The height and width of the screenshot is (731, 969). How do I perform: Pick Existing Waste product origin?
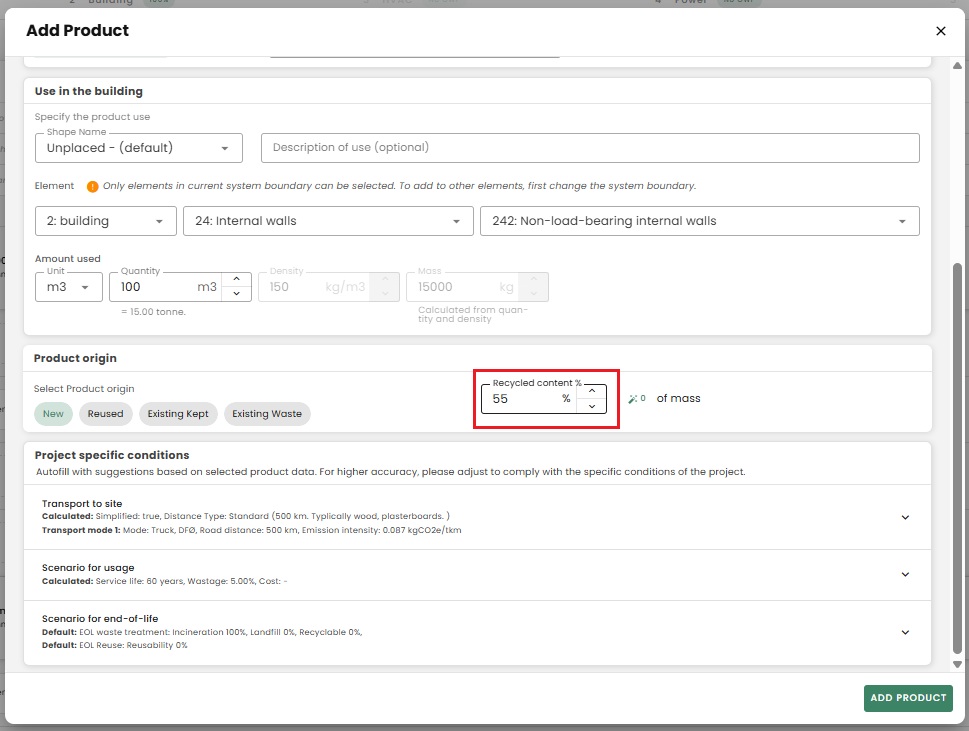pos(267,414)
